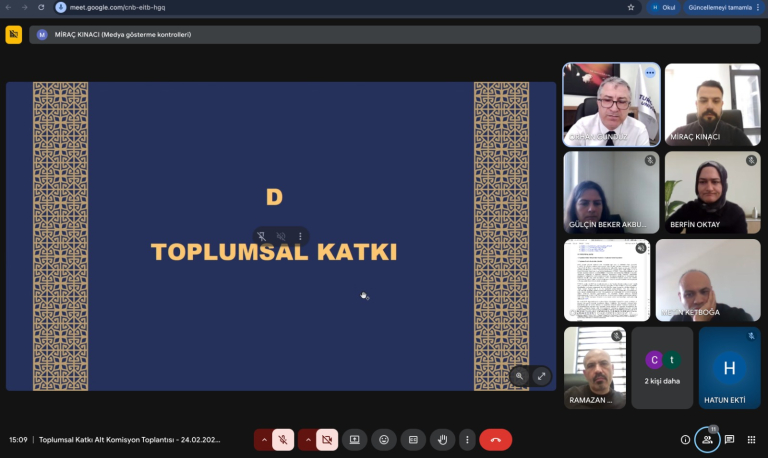Select BERFİN OKTAY's video tile
This screenshot has width=768, height=458.
pyautogui.click(x=712, y=192)
